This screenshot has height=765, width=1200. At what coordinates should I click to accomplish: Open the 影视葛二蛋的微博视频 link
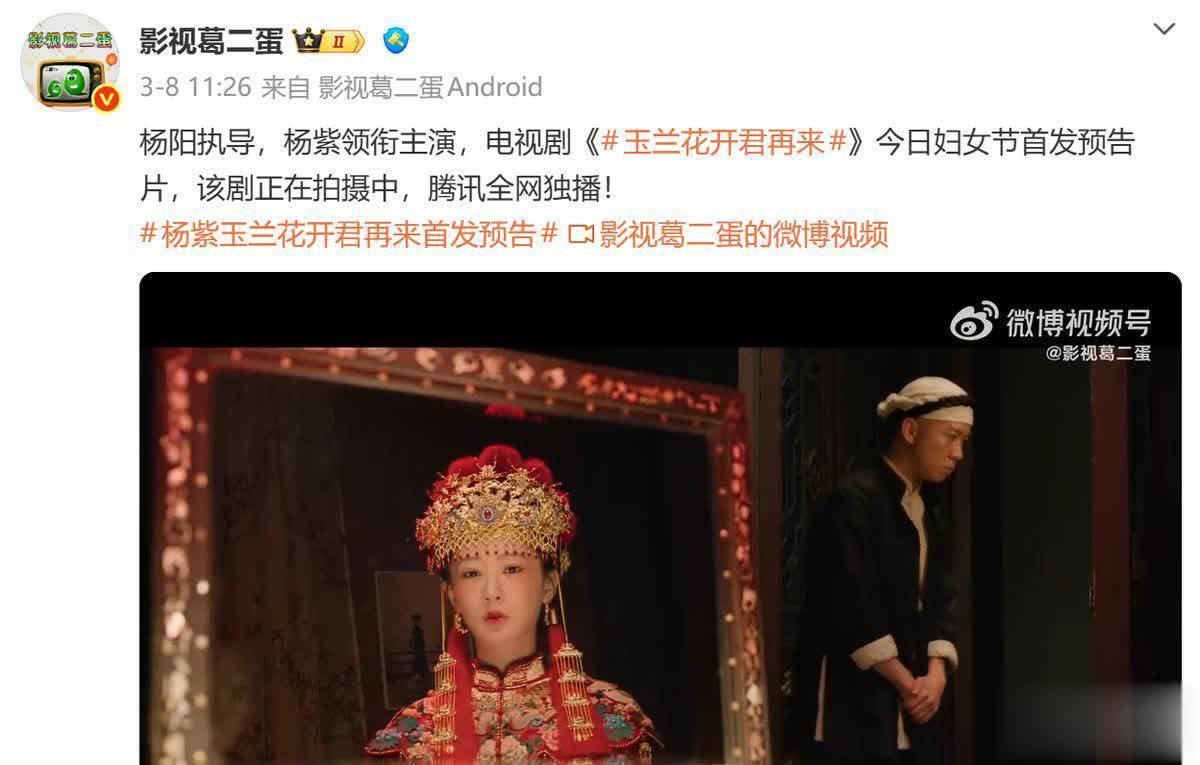click(743, 234)
